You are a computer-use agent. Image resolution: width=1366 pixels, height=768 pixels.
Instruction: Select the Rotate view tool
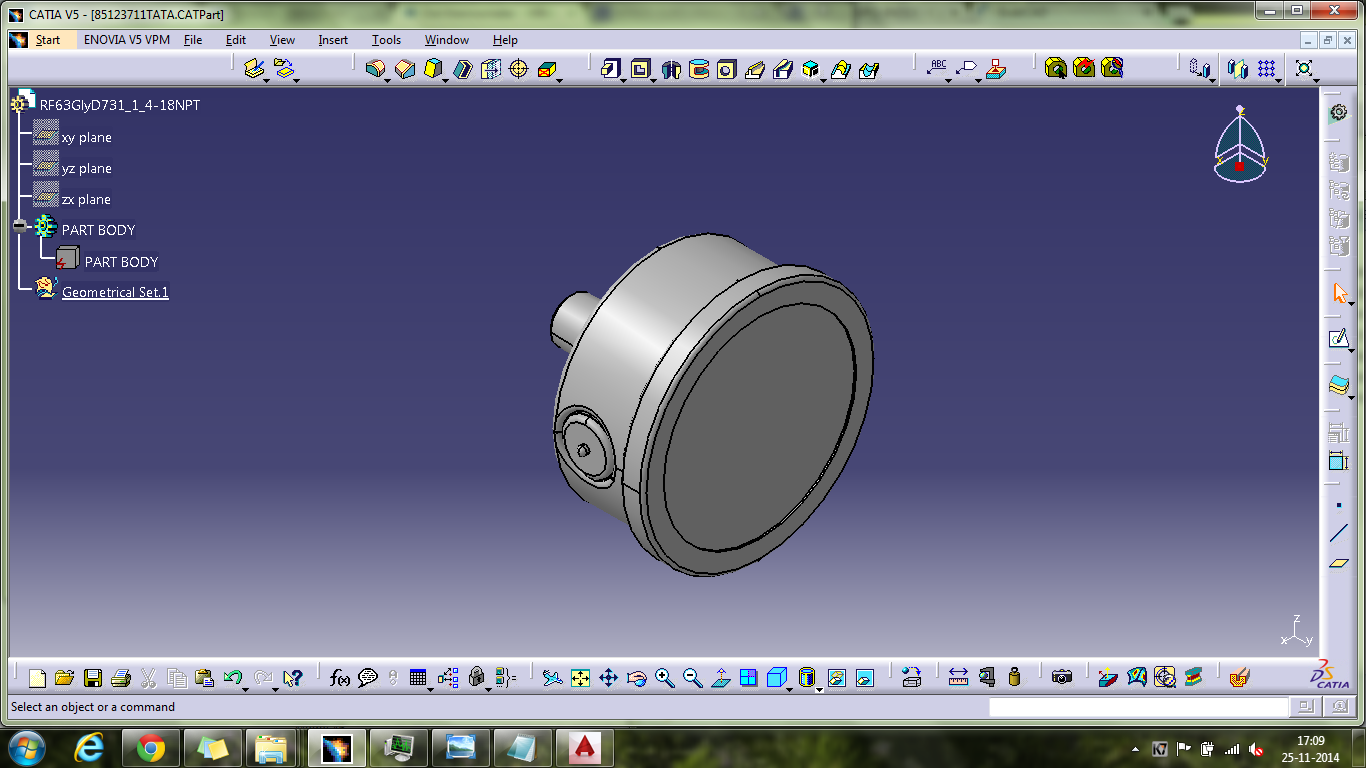pos(637,678)
